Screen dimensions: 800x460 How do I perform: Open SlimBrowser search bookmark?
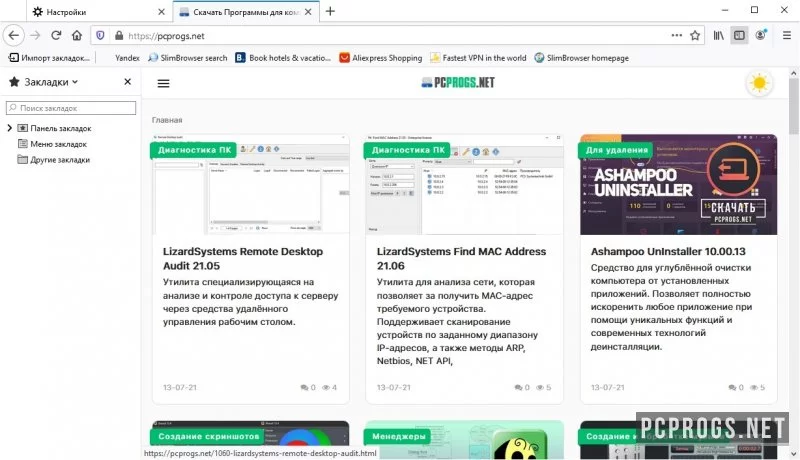click(188, 58)
